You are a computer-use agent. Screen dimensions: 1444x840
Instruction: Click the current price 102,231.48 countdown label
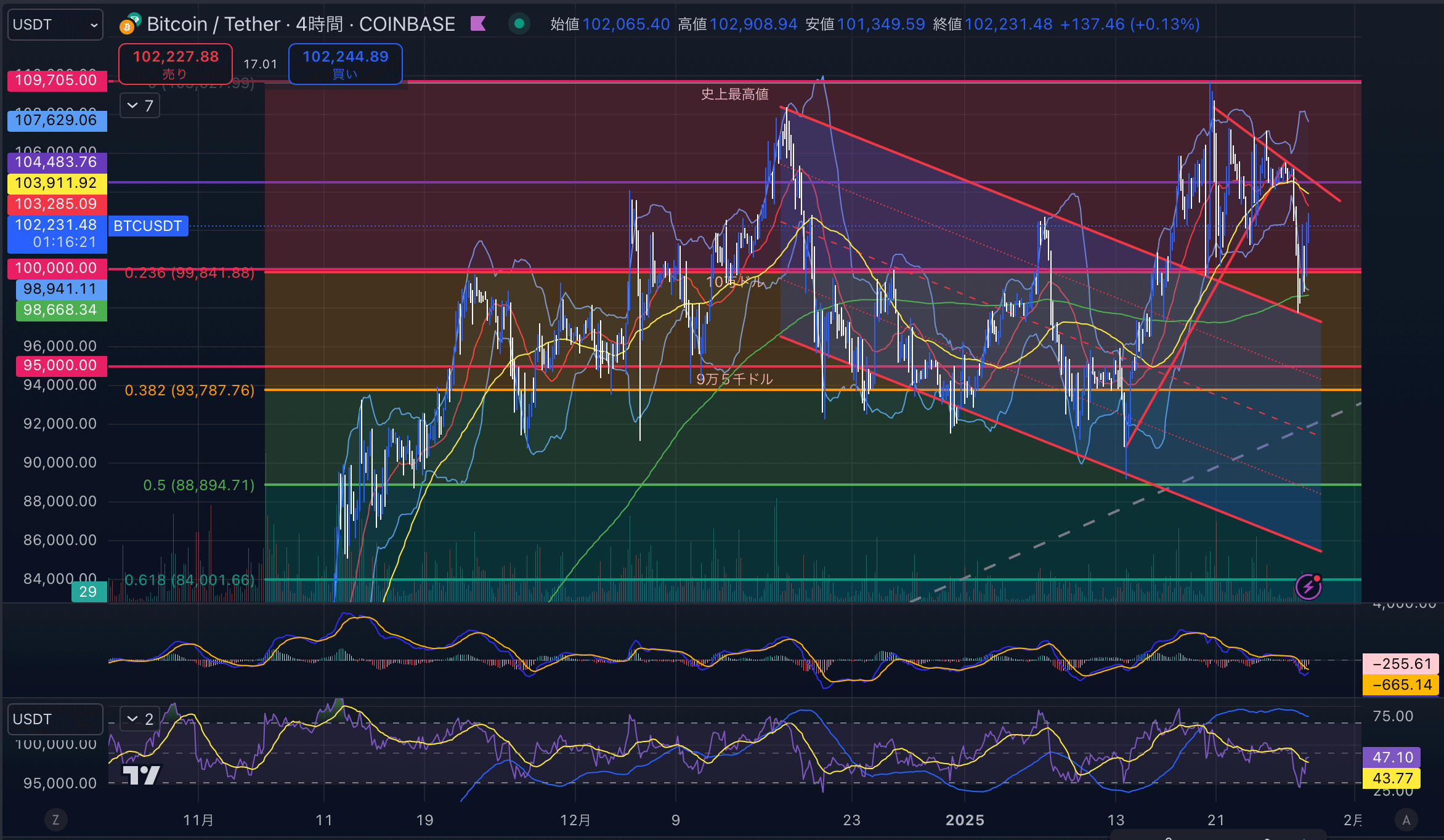click(x=57, y=234)
